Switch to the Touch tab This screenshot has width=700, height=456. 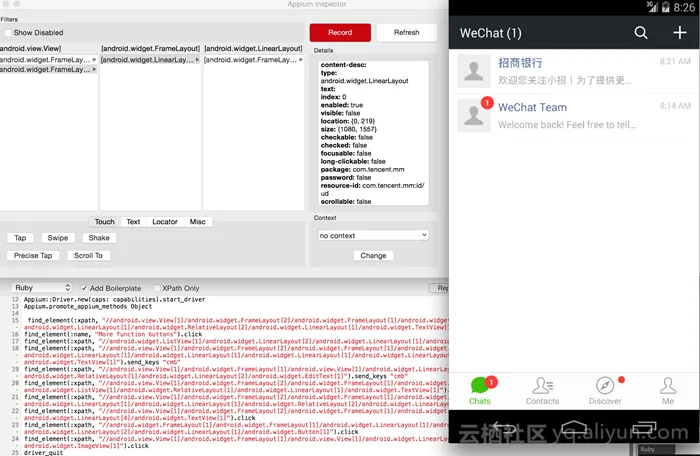[104, 222]
